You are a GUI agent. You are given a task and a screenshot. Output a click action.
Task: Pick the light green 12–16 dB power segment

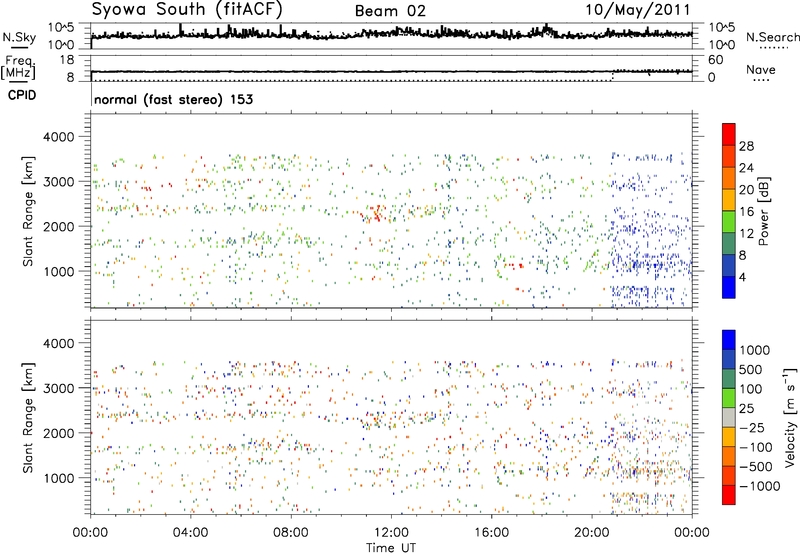729,222
